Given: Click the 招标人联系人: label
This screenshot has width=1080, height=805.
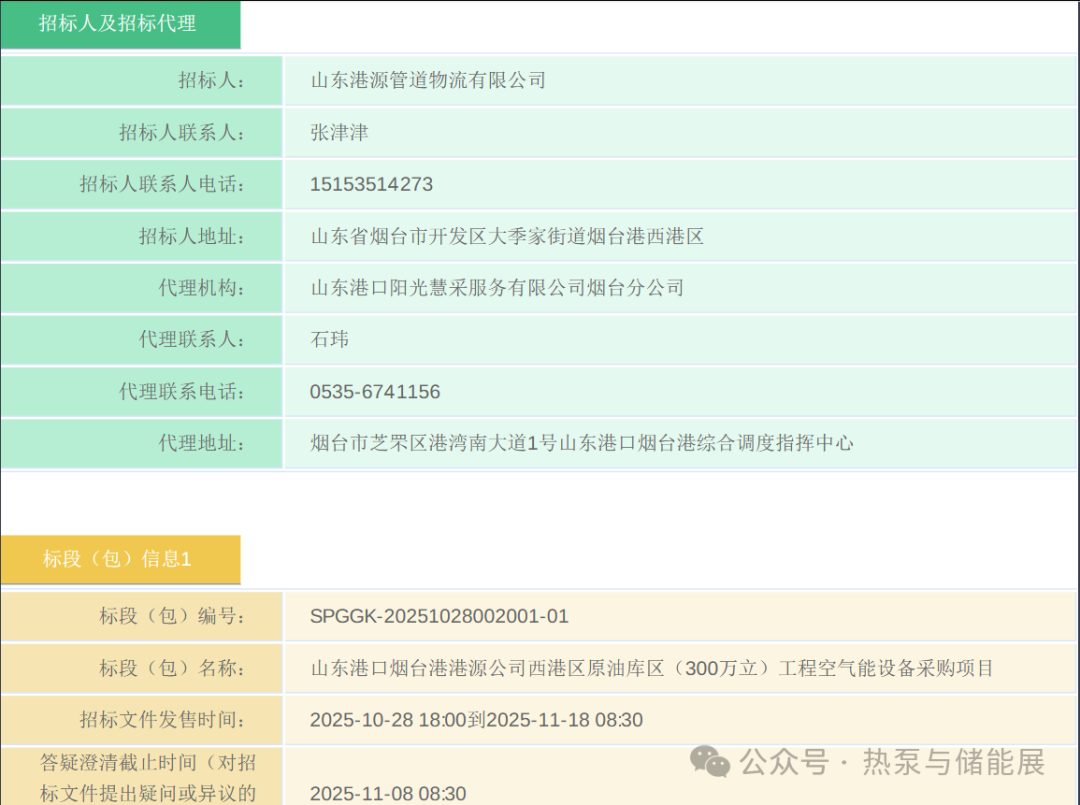Looking at the screenshot, I should tap(182, 132).
